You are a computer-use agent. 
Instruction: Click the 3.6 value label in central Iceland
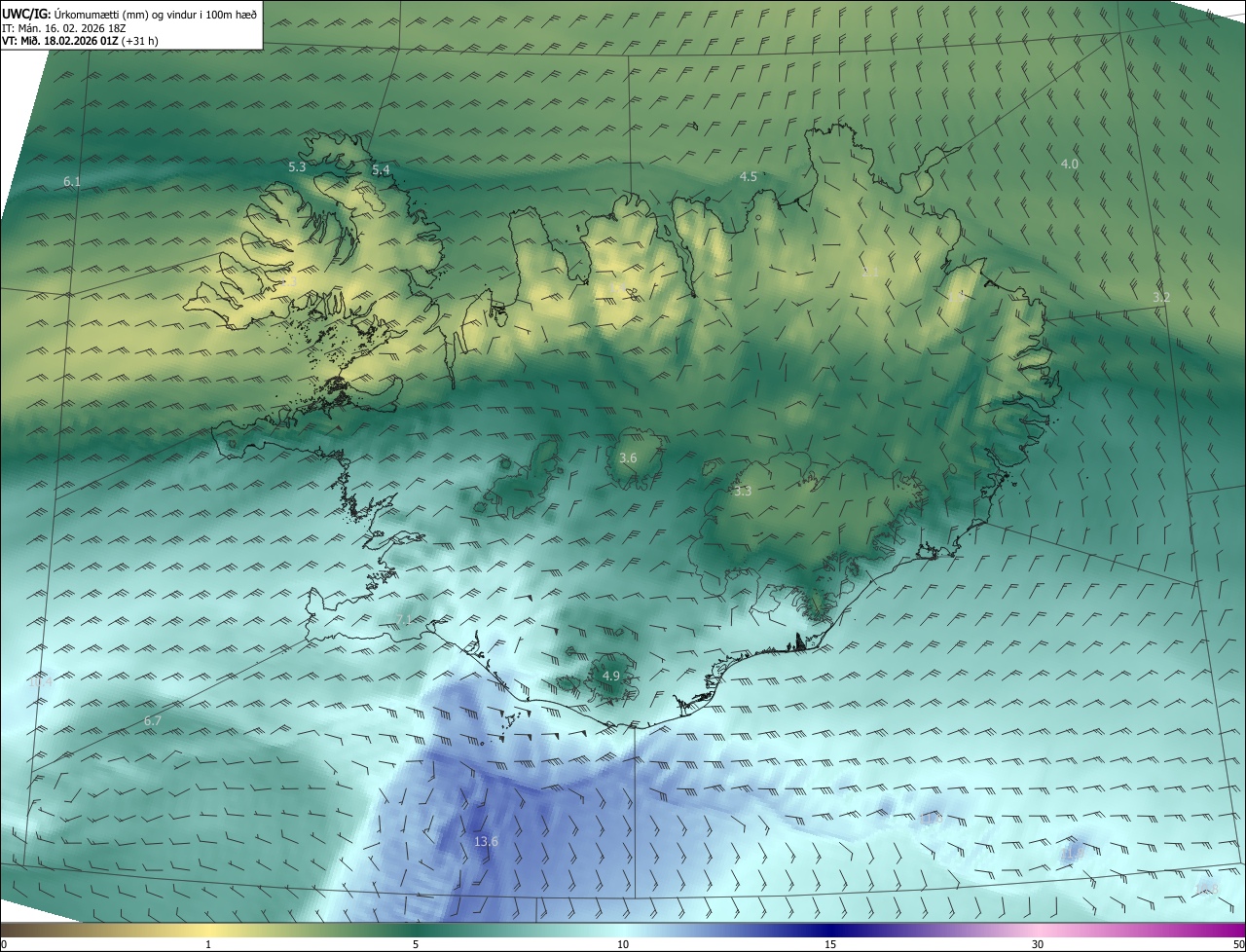[628, 458]
